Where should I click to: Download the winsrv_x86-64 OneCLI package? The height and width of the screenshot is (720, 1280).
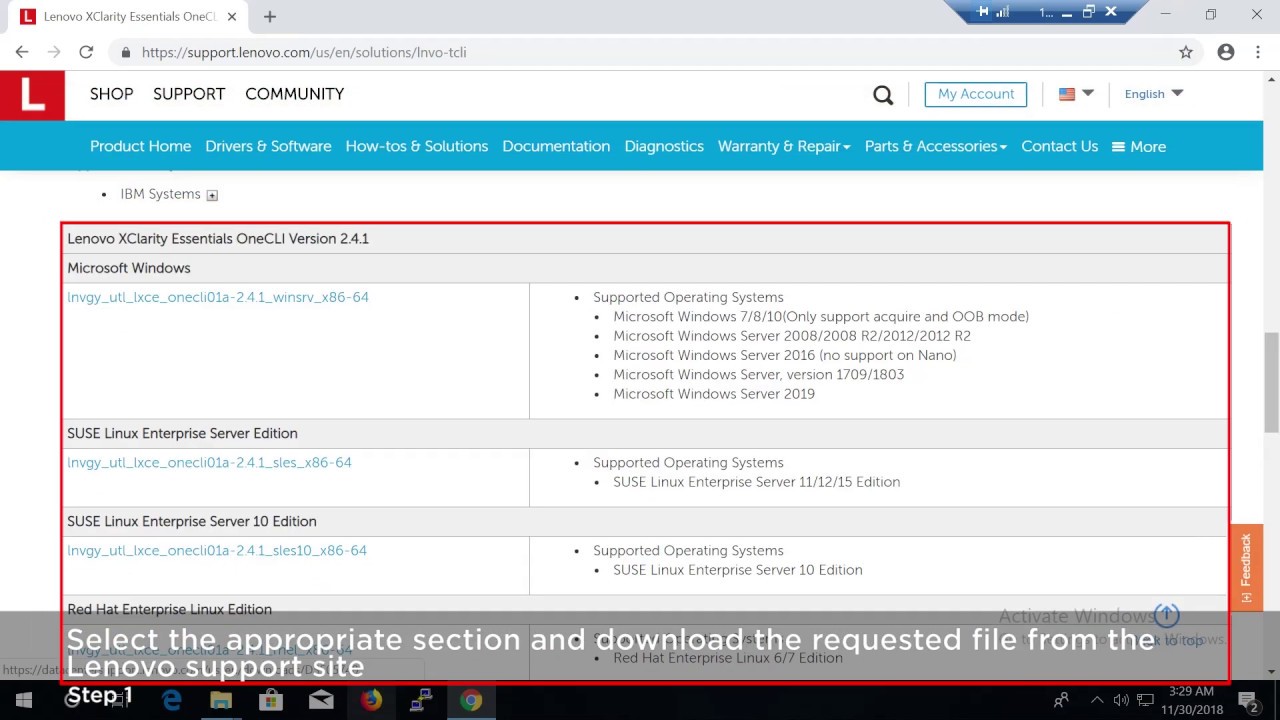[218, 297]
